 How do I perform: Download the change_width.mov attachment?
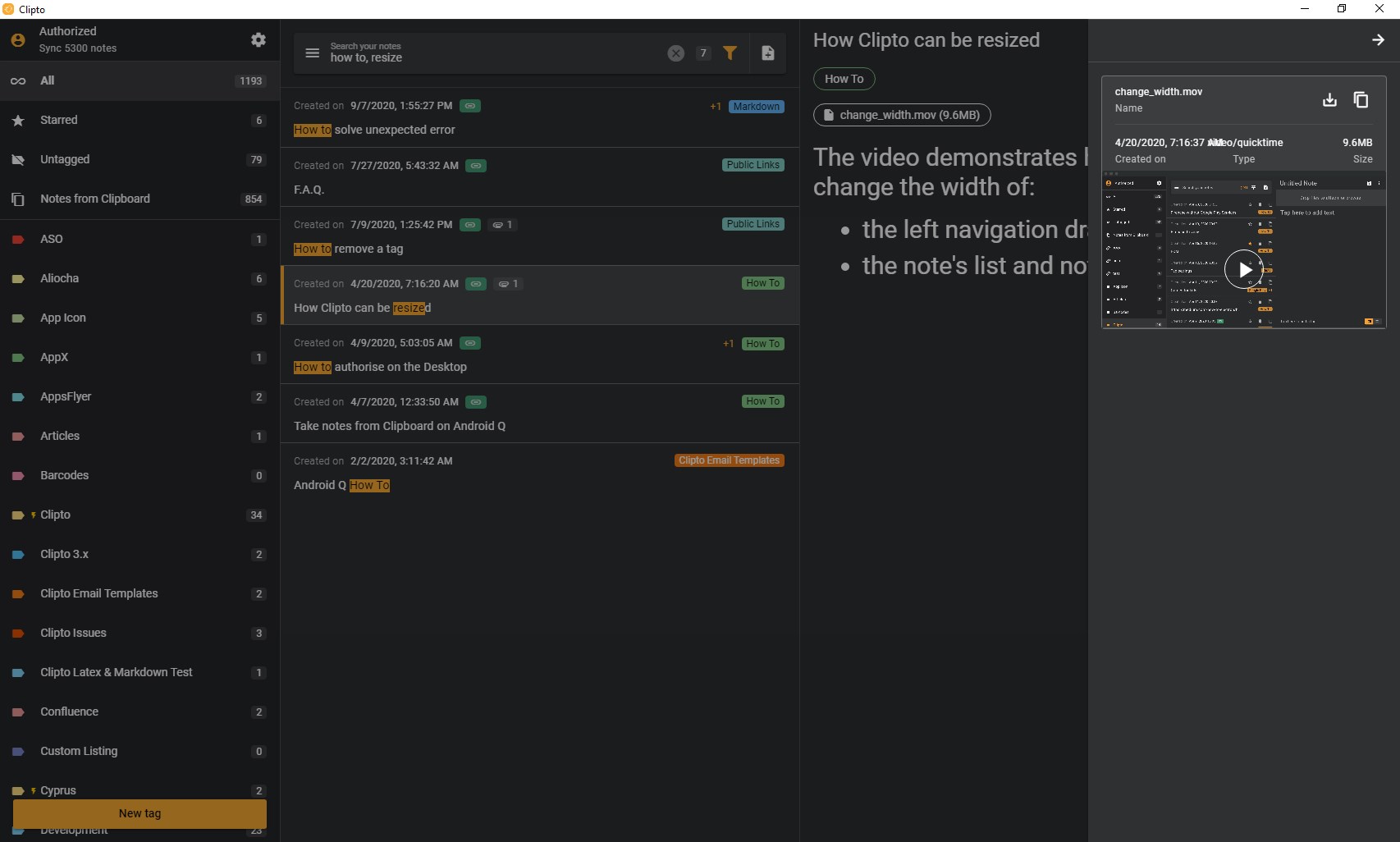tap(1329, 100)
